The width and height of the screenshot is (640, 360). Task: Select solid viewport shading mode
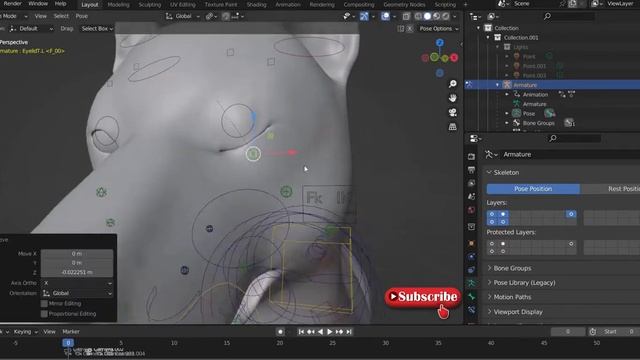tap(427, 16)
